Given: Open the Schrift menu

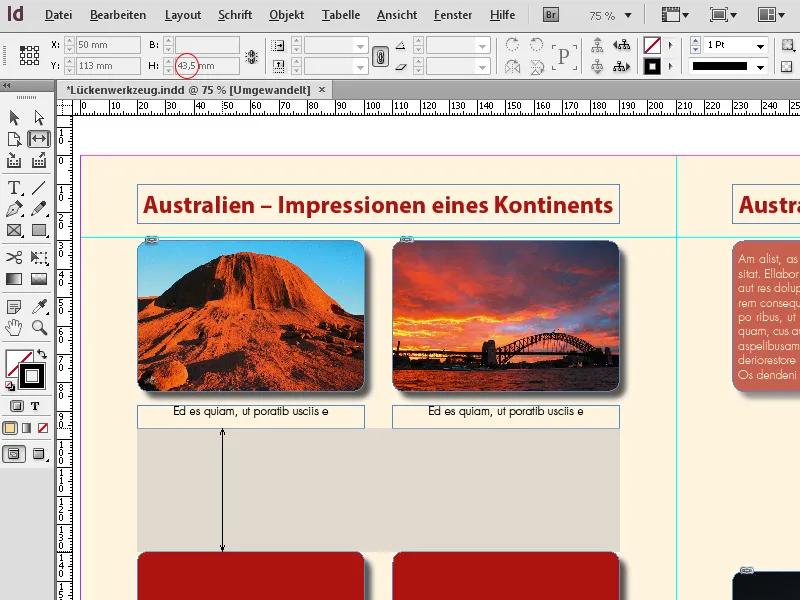Looking at the screenshot, I should pyautogui.click(x=235, y=15).
